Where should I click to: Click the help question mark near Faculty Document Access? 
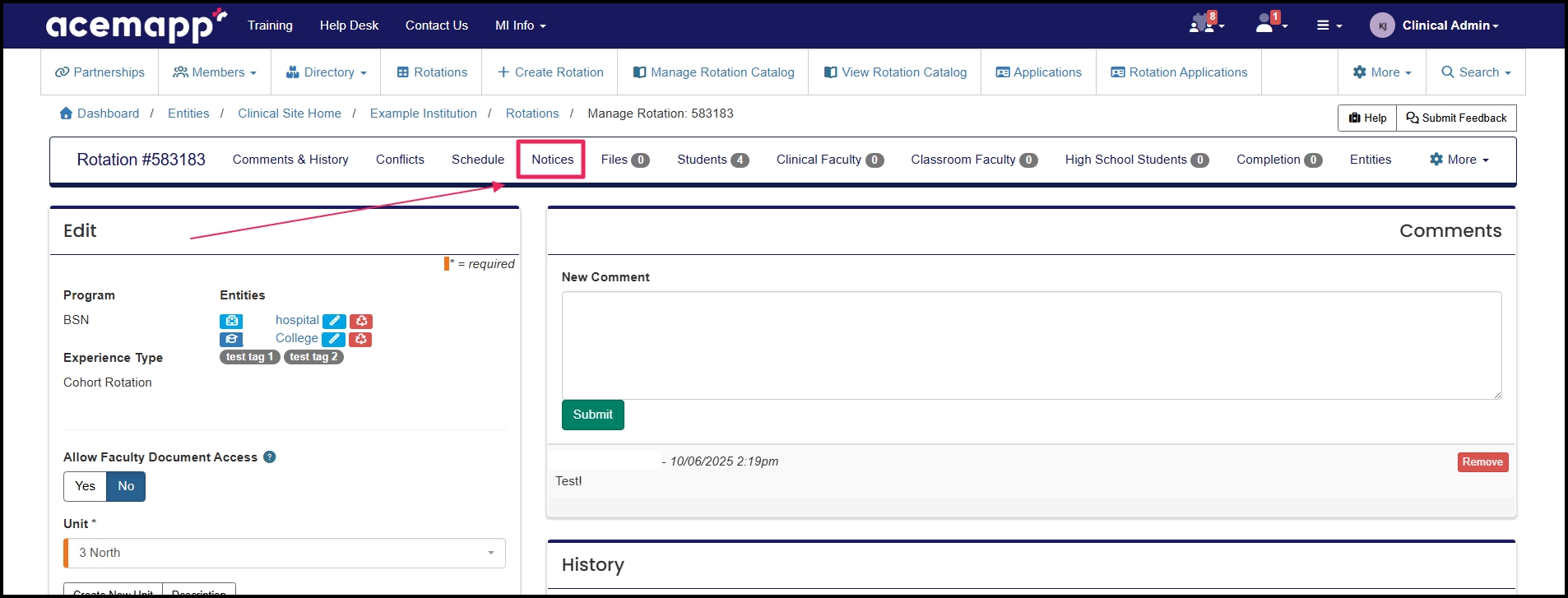point(269,457)
